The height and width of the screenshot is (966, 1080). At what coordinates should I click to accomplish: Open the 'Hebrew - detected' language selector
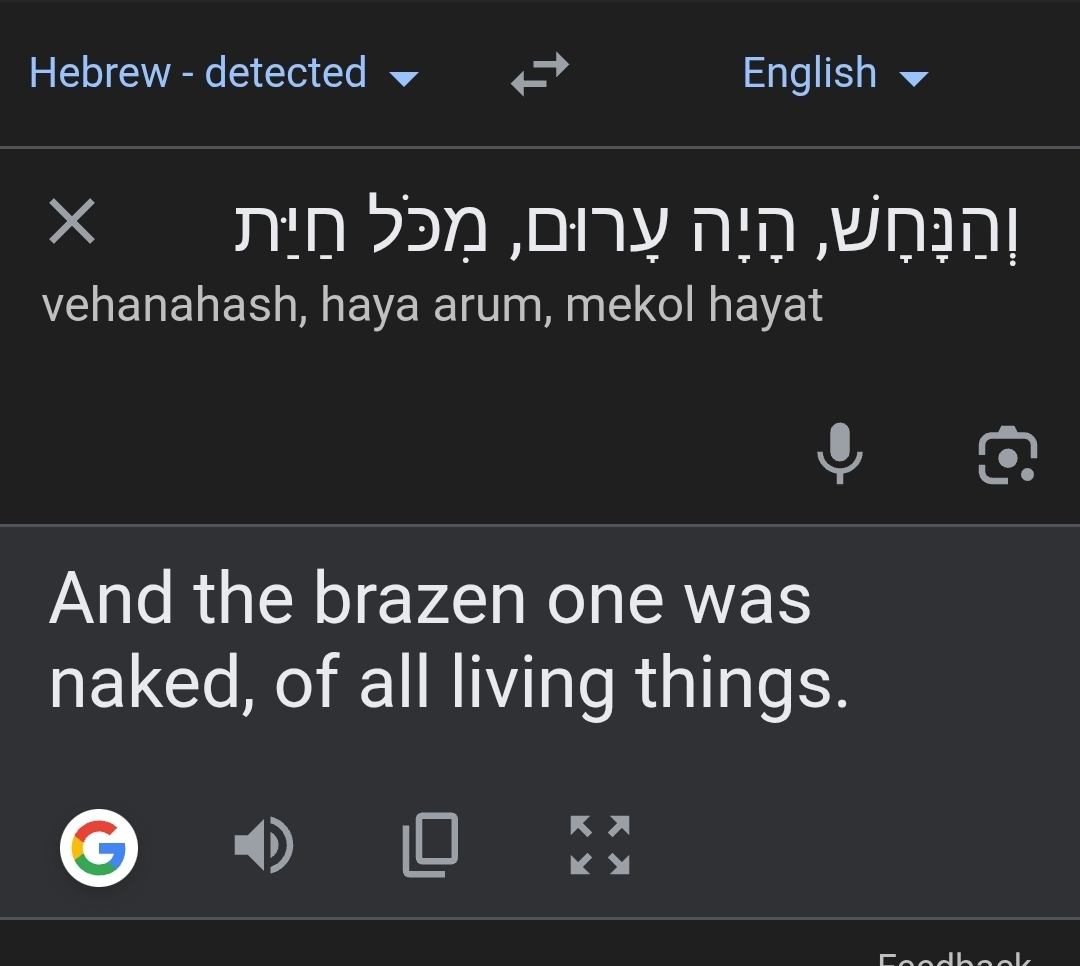click(x=198, y=74)
